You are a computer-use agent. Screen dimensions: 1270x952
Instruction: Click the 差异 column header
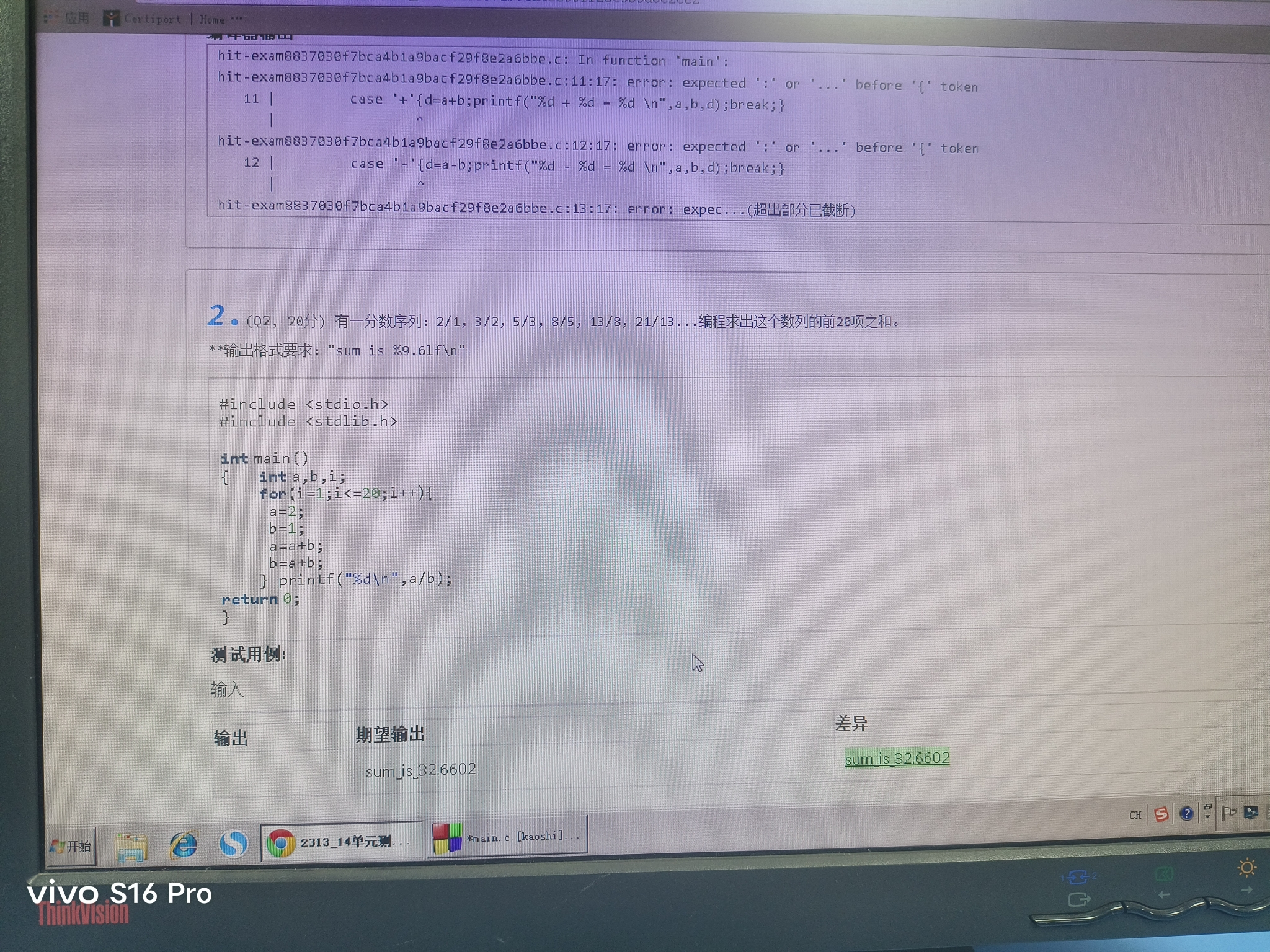point(851,724)
